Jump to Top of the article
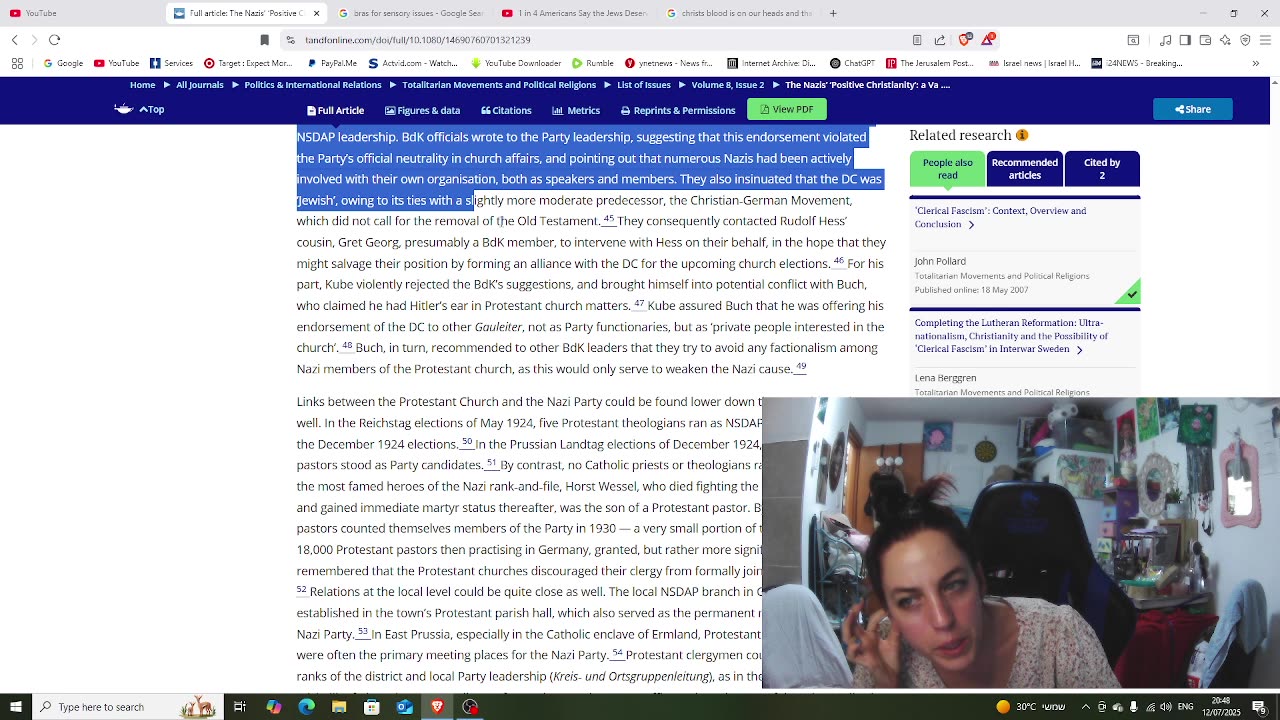Screen dimensions: 1280x720 (x=152, y=110)
